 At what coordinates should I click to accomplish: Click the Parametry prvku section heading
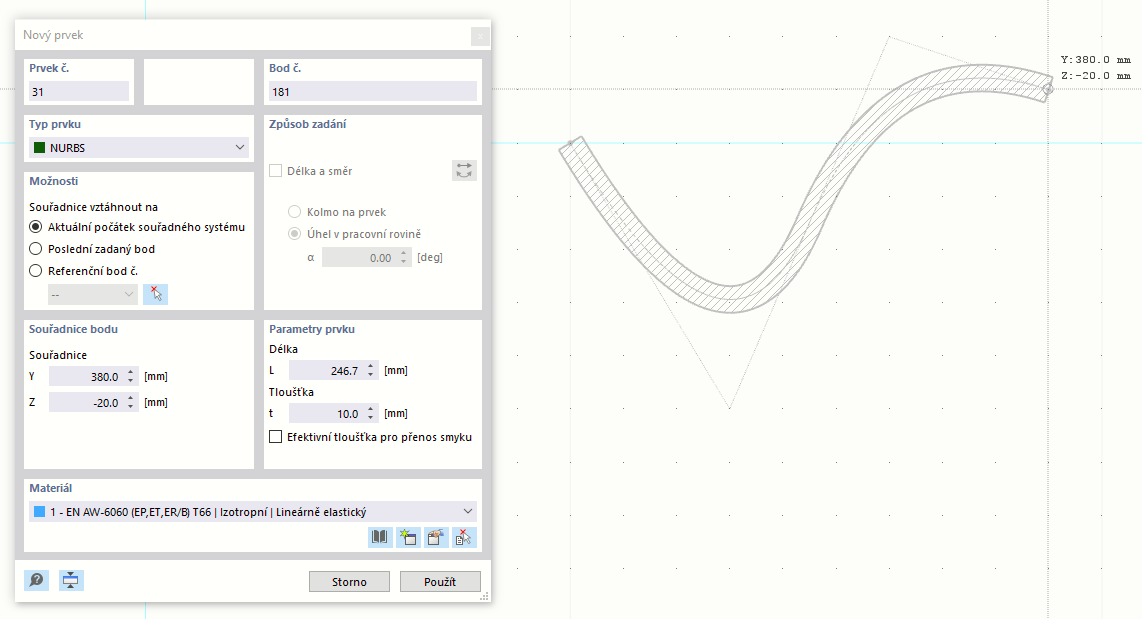(312, 329)
